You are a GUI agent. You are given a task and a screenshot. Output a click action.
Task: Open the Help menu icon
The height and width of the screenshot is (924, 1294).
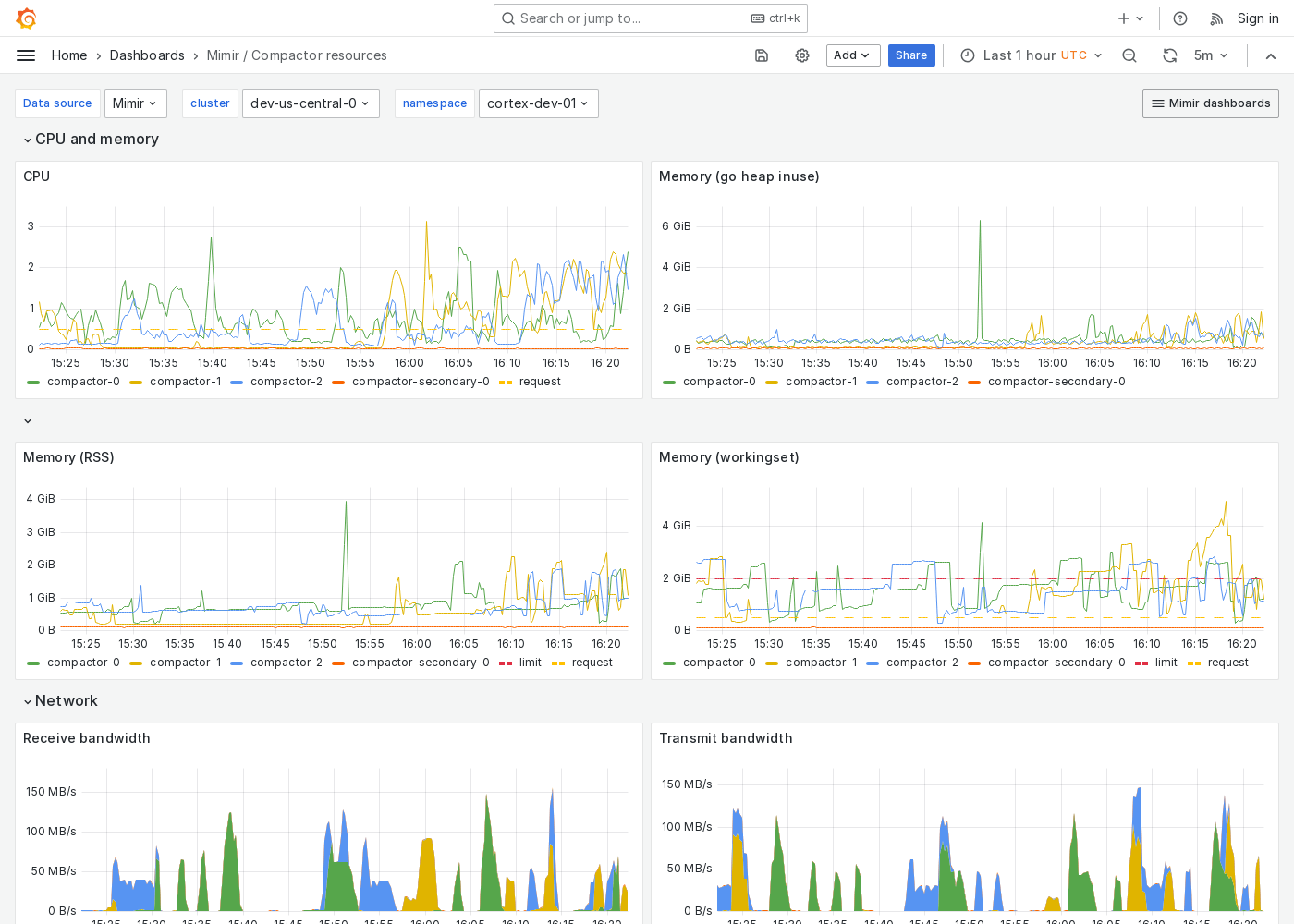tap(1178, 18)
